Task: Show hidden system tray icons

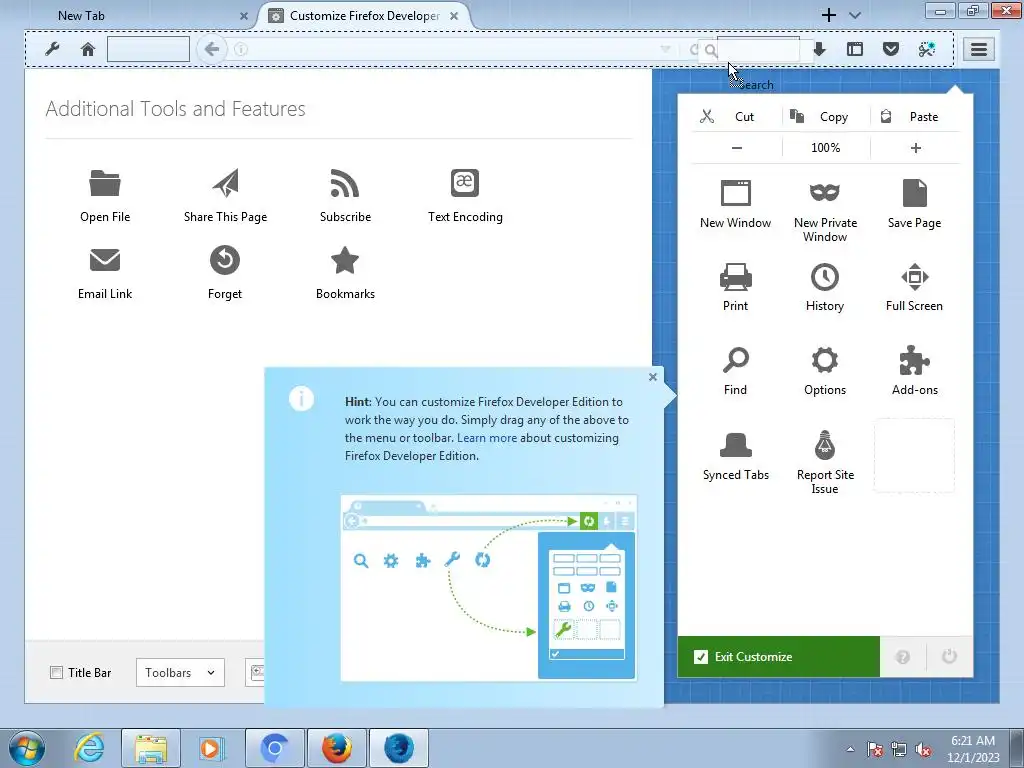Action: pos(850,749)
